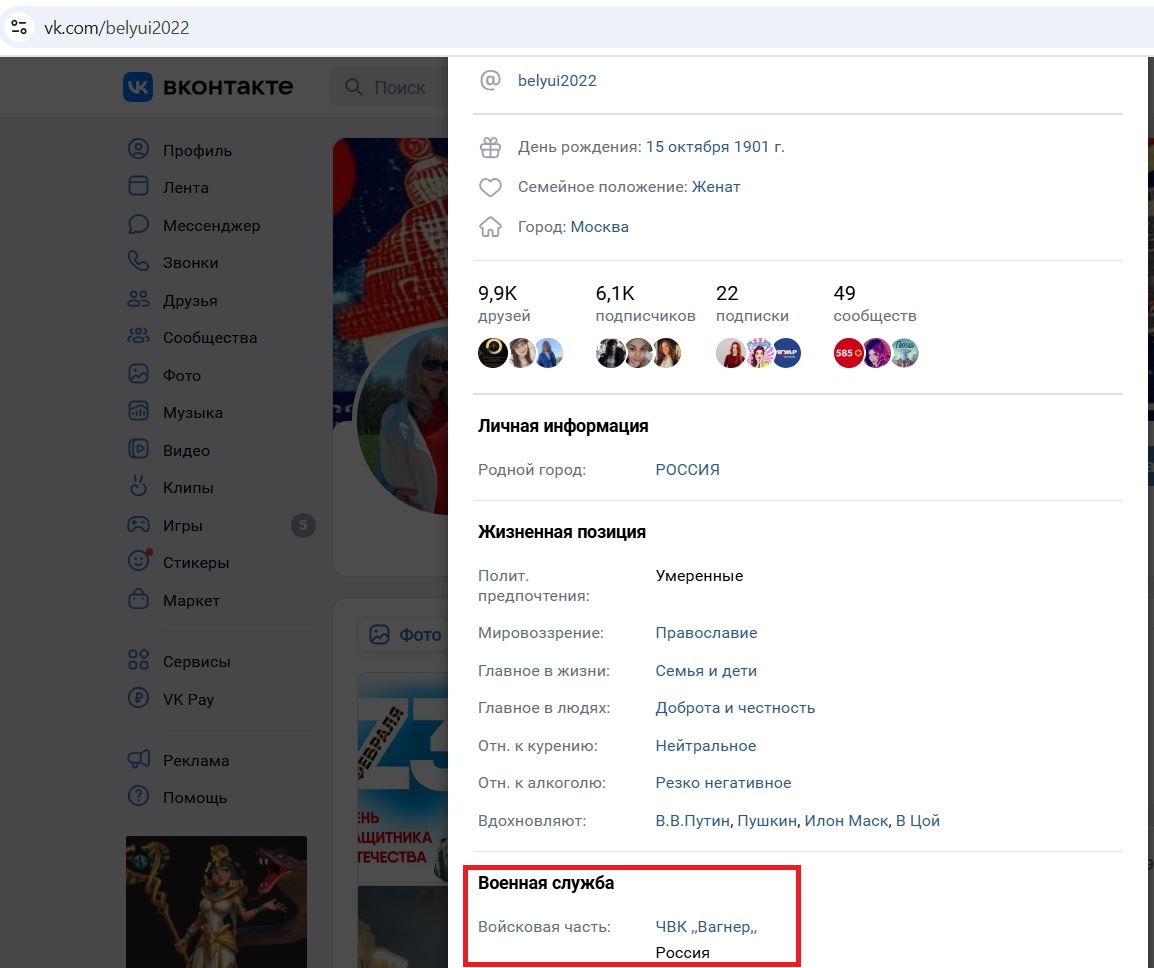
Task: Click the friends avatar preview group
Action: (x=520, y=353)
